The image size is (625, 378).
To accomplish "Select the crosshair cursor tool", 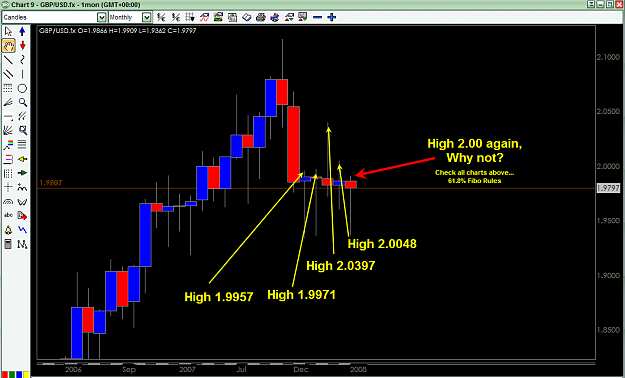I will [x=8, y=187].
